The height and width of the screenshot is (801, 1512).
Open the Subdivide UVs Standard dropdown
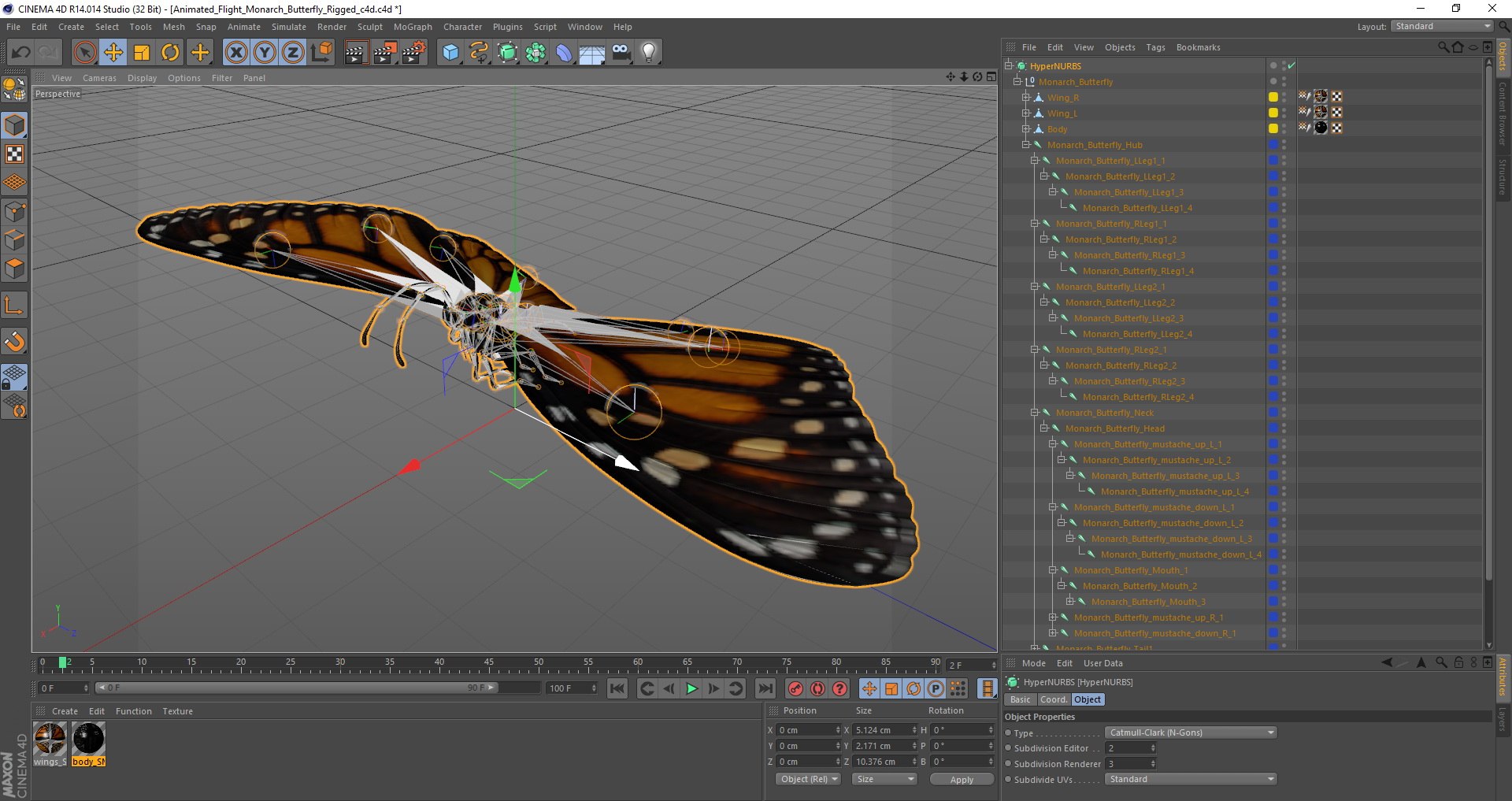coord(1191,779)
